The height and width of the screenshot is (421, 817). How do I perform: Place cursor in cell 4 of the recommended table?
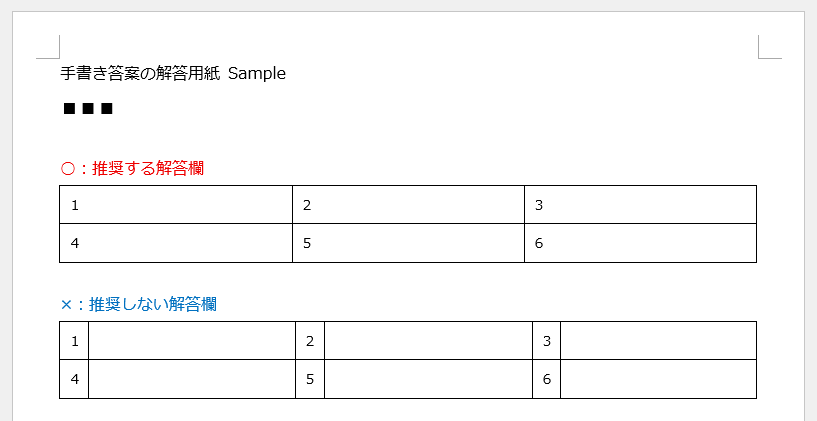tap(176, 243)
